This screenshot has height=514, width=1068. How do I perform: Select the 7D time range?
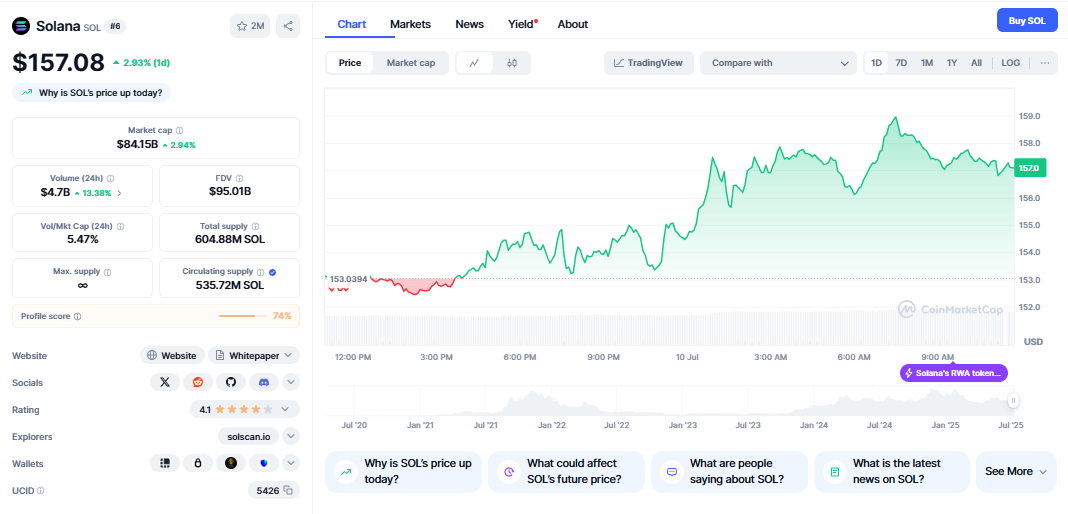pos(901,63)
